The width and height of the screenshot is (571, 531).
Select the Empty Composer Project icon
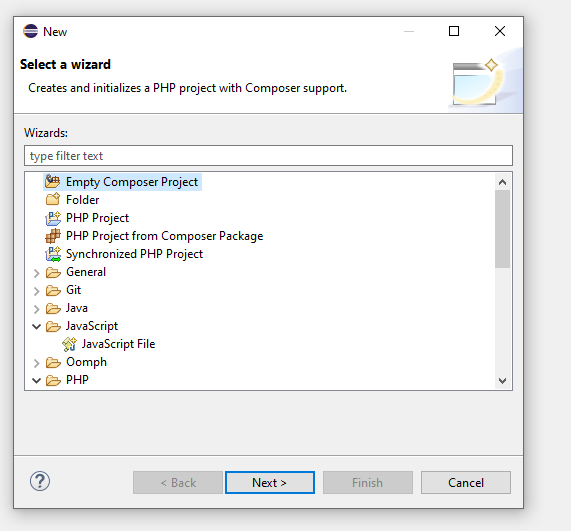(x=52, y=181)
